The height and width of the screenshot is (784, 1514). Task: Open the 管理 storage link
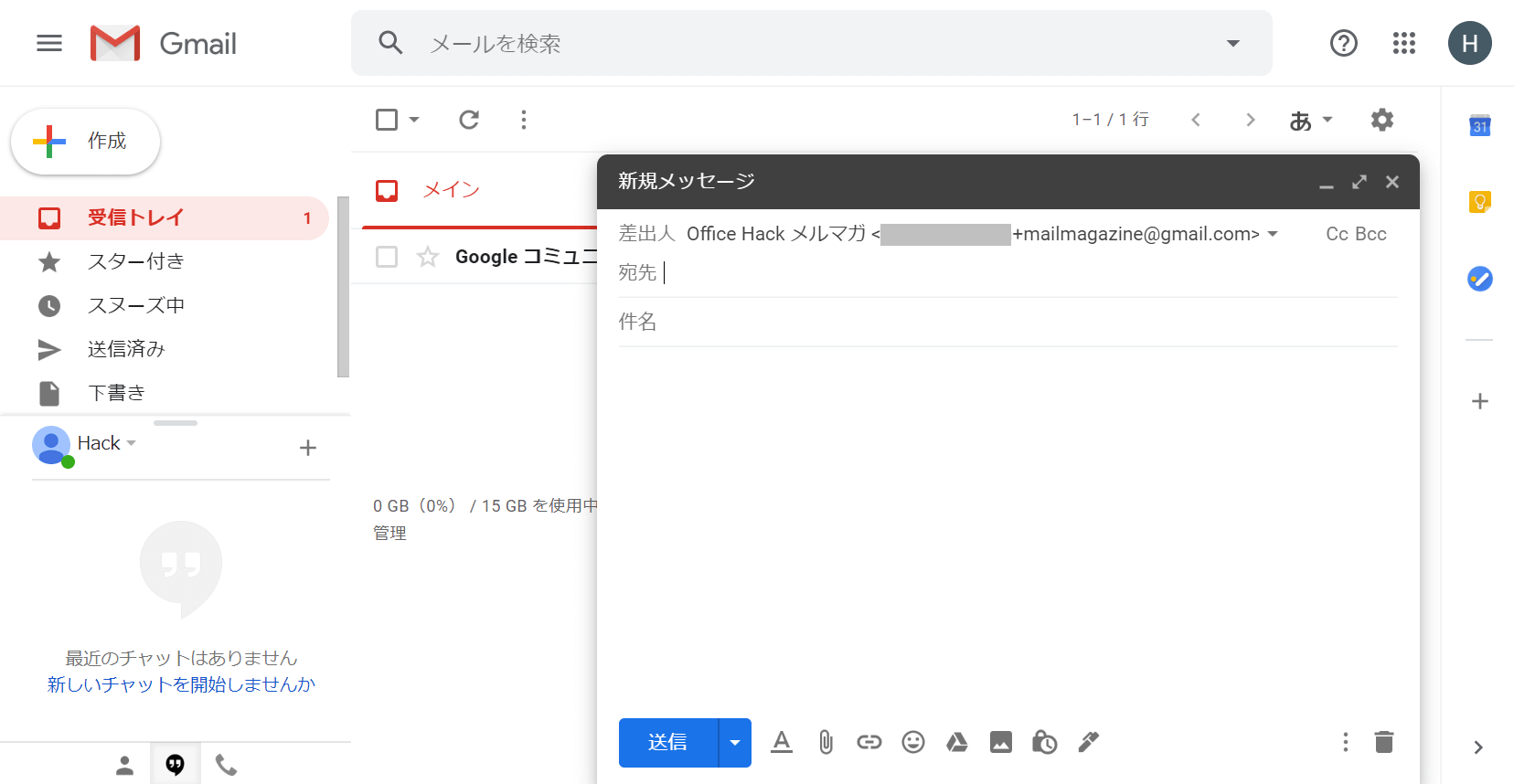coord(389,533)
